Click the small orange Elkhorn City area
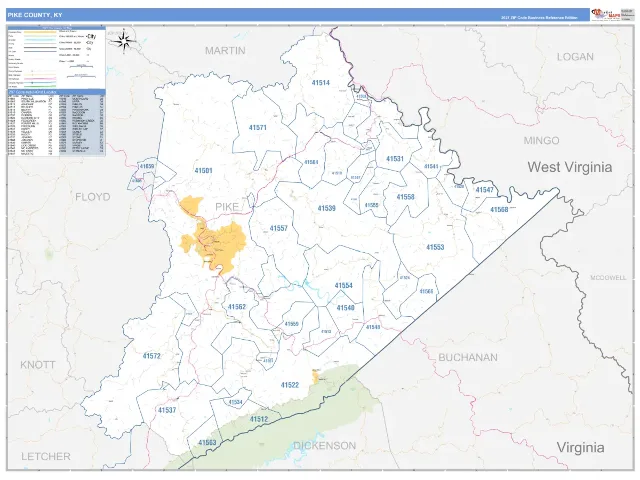640x480 pixels. (x=316, y=376)
